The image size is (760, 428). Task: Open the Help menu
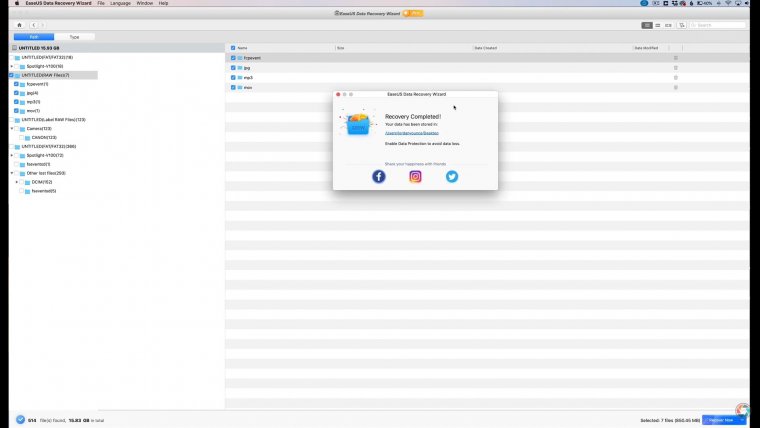(163, 3)
